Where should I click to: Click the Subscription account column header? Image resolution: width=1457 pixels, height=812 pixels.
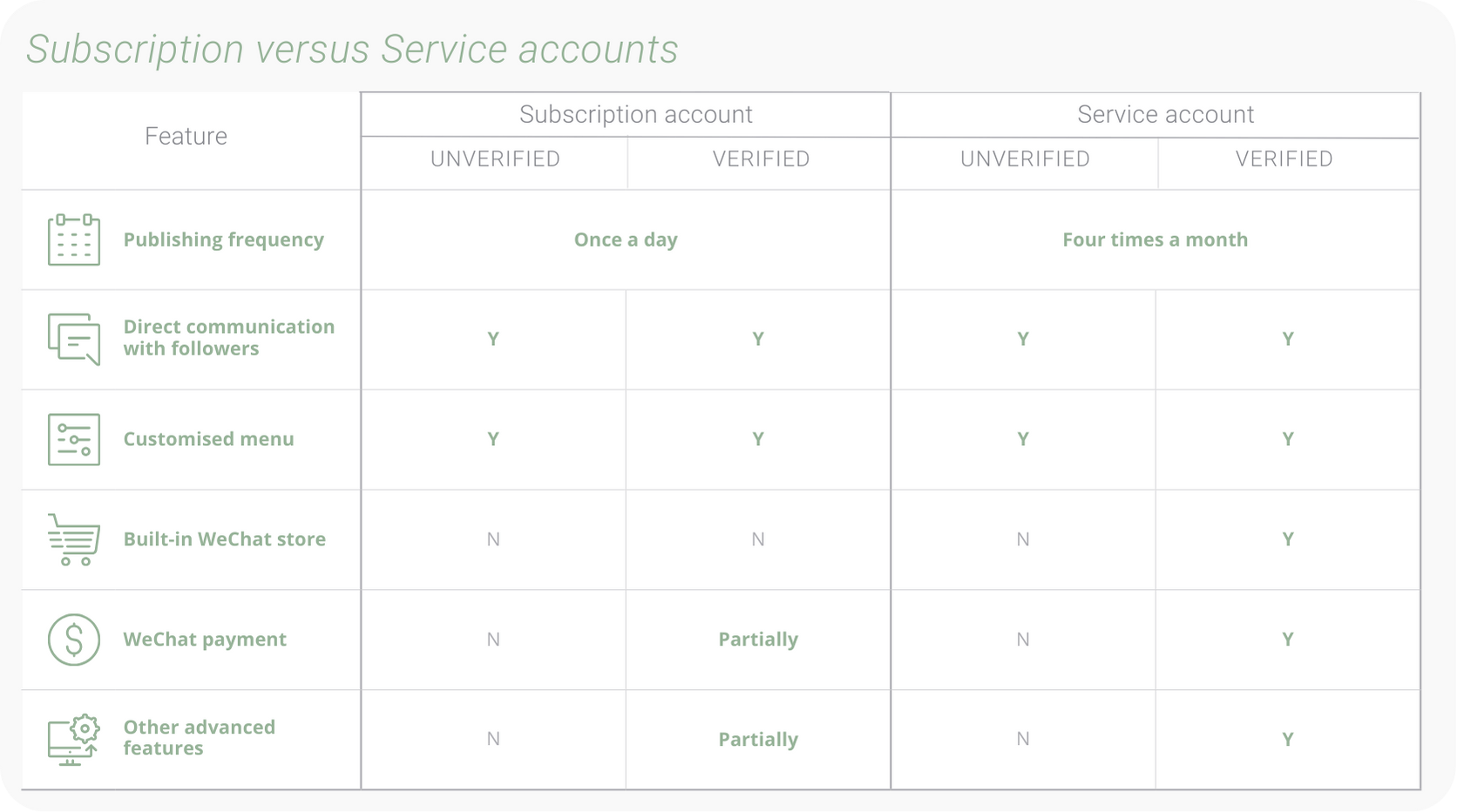[x=635, y=114]
